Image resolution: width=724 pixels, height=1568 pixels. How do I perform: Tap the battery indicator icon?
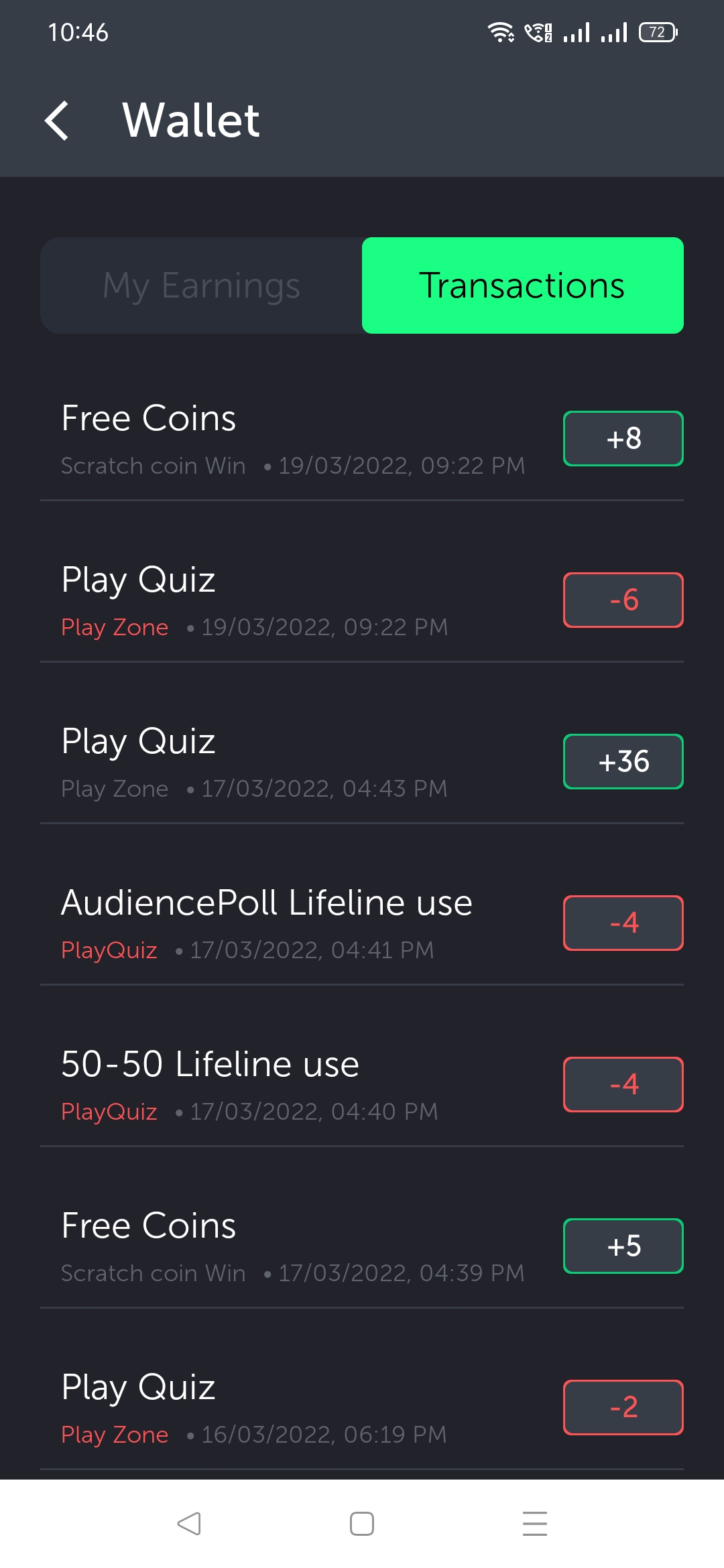click(x=658, y=32)
